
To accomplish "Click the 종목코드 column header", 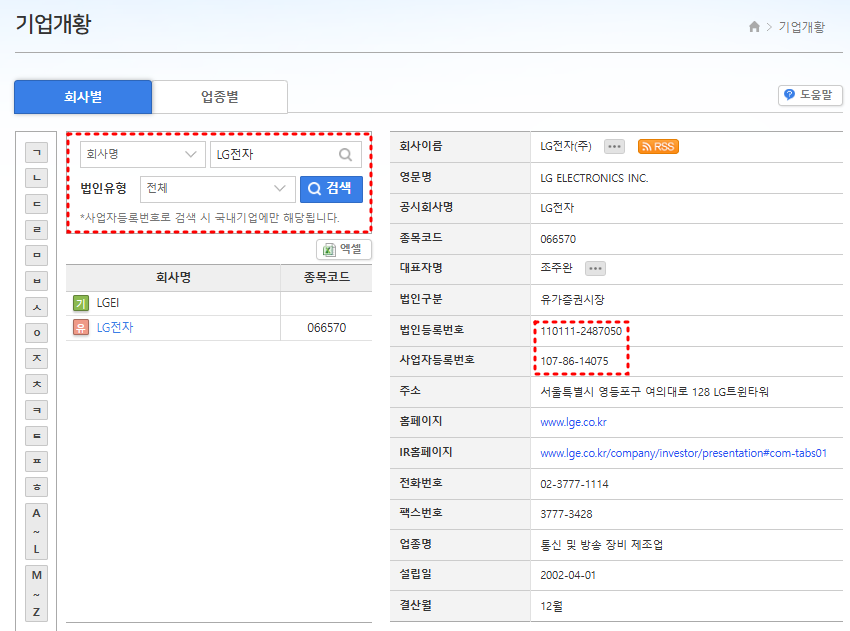I will point(326,278).
